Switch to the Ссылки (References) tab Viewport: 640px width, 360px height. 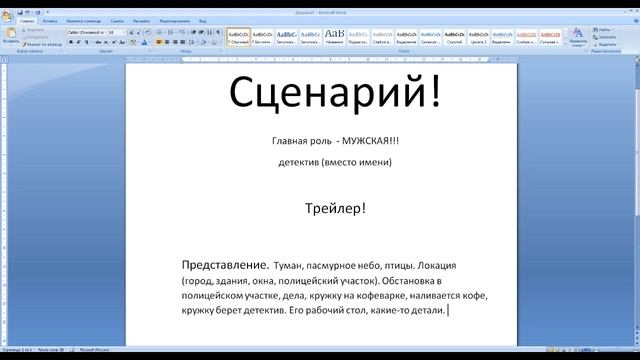pyautogui.click(x=117, y=21)
